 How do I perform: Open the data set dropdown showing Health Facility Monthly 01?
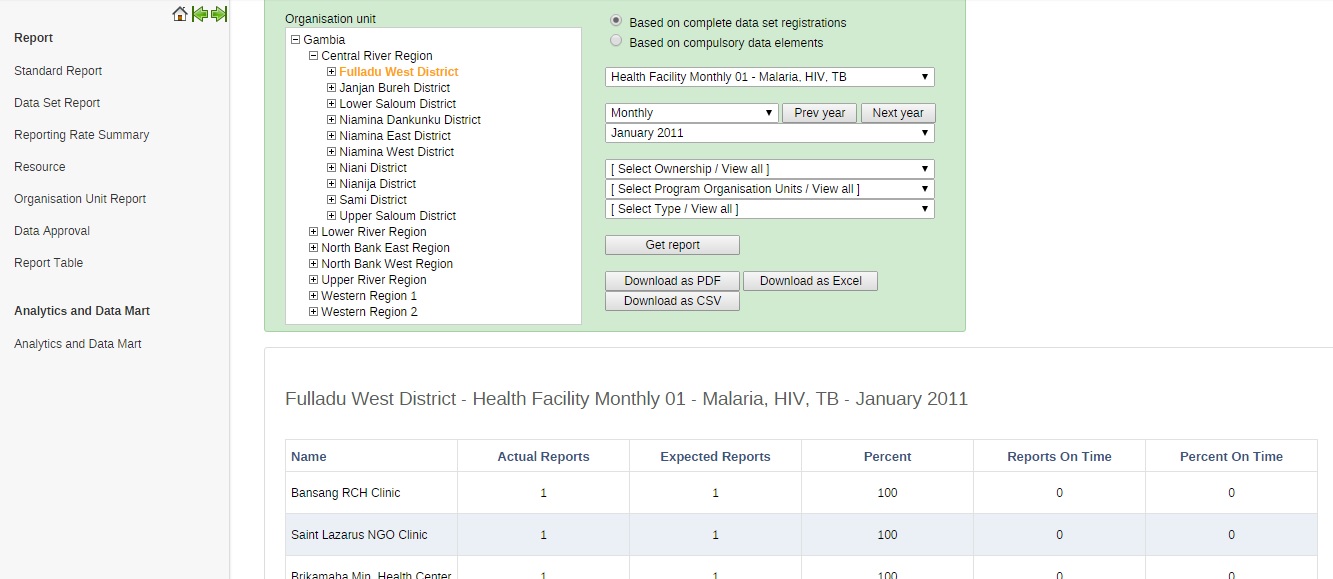click(x=769, y=77)
